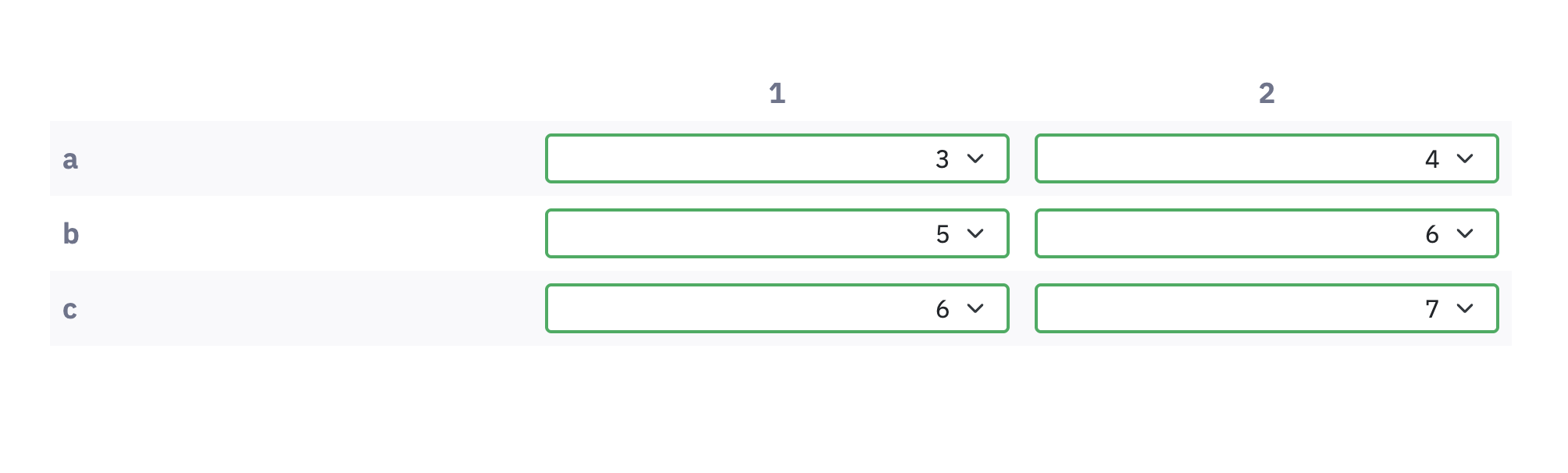Image resolution: width=1568 pixels, height=473 pixels.
Task: Open the dropdown in row a, column 2
Action: click(x=1266, y=158)
